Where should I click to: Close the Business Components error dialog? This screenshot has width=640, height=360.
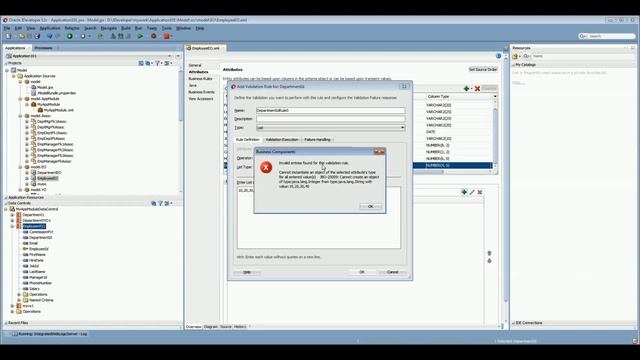[x=379, y=152]
